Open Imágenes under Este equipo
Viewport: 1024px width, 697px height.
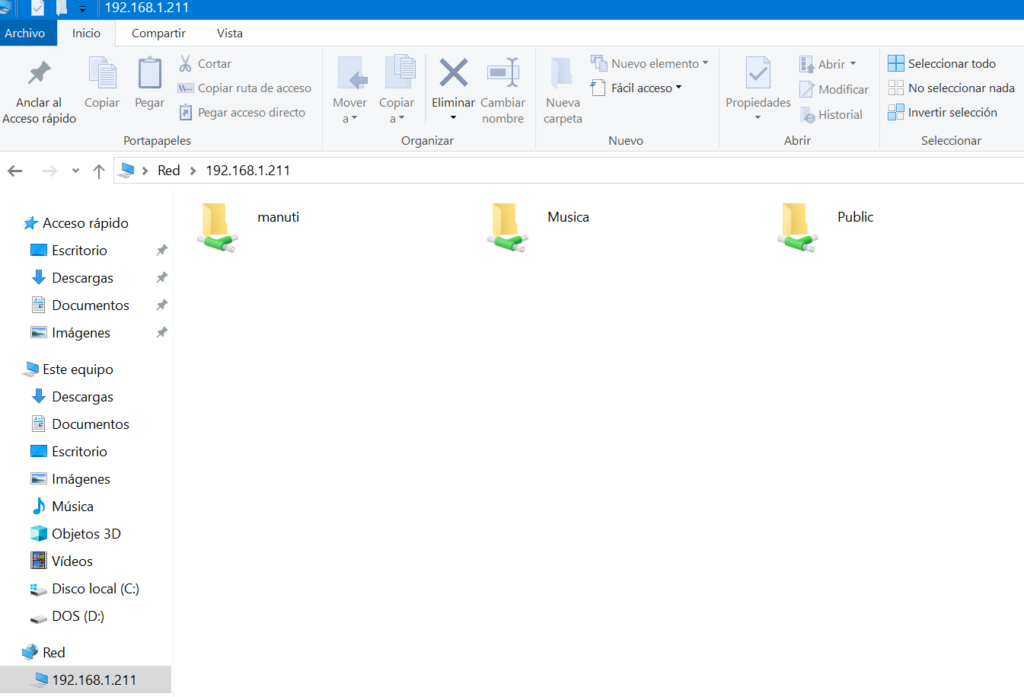point(71,479)
